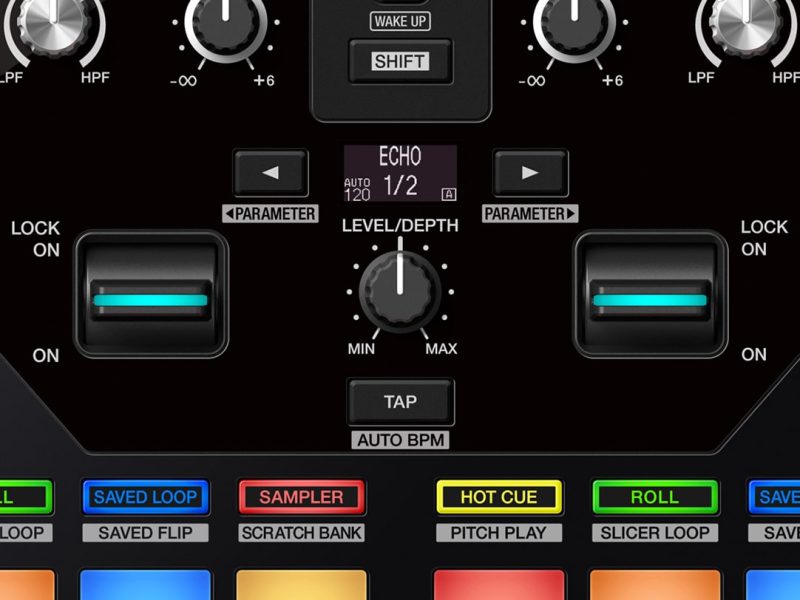
Task: Click the SLICER LOOP label
Action: pyautogui.click(x=655, y=533)
